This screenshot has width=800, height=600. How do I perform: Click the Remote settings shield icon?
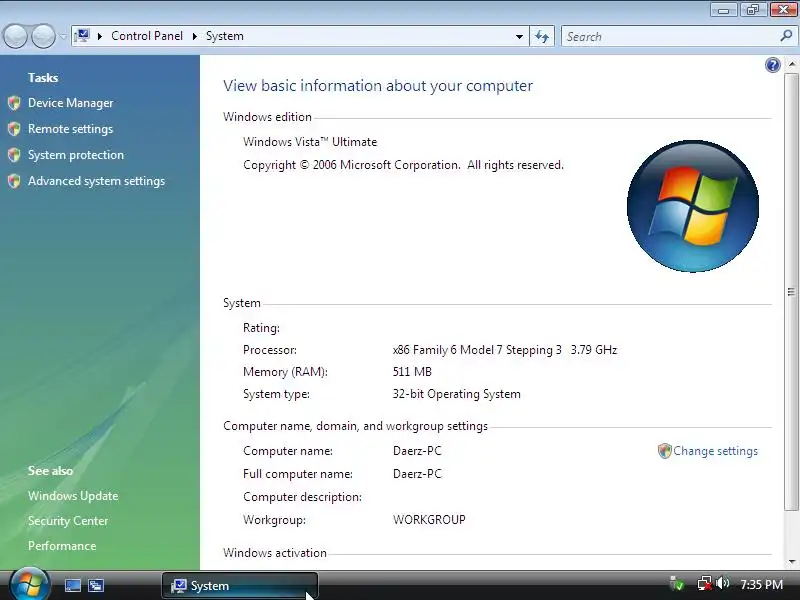14,129
